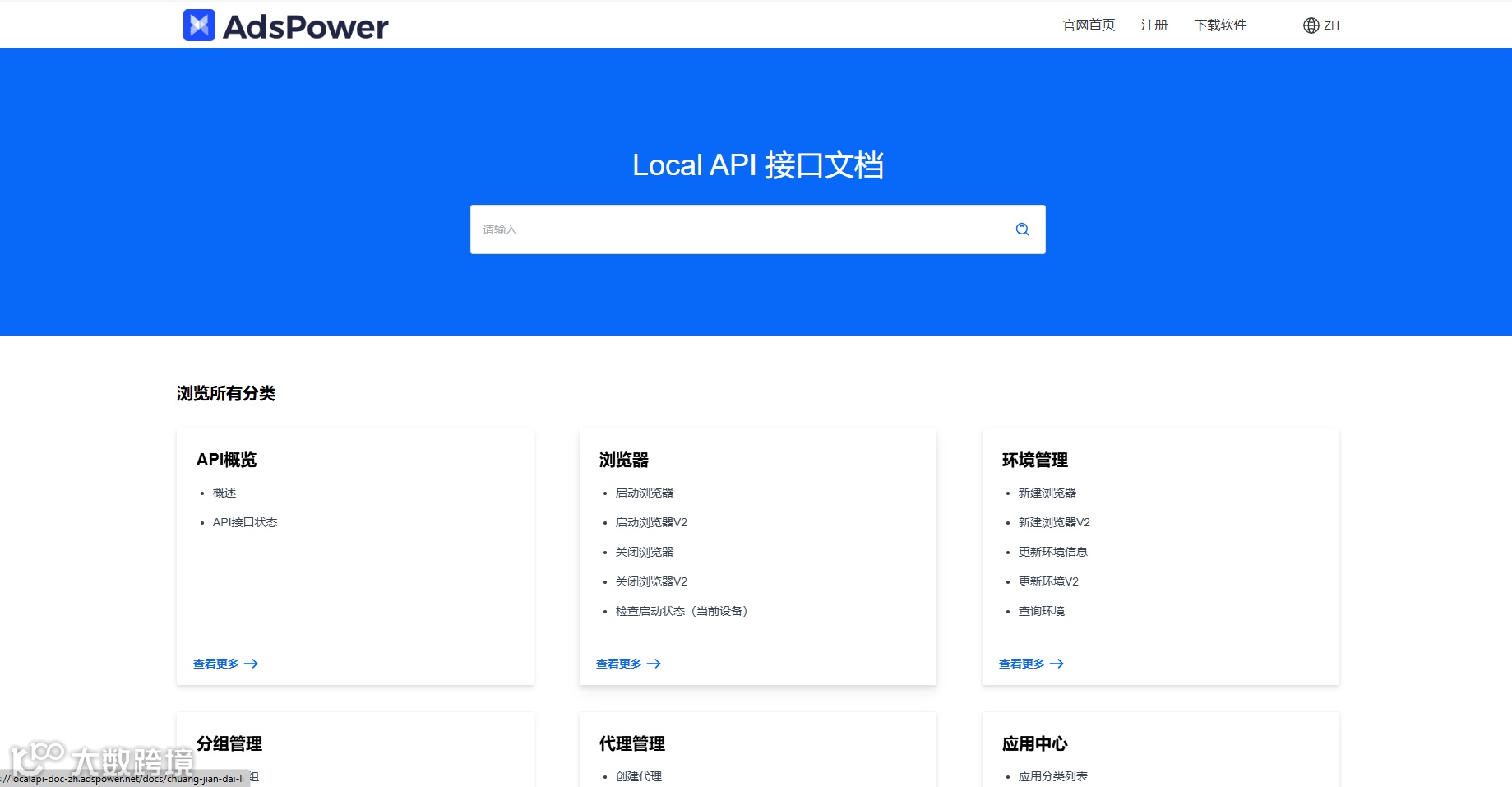Open the 查询环境 link
The height and width of the screenshot is (787, 1512).
1042,611
